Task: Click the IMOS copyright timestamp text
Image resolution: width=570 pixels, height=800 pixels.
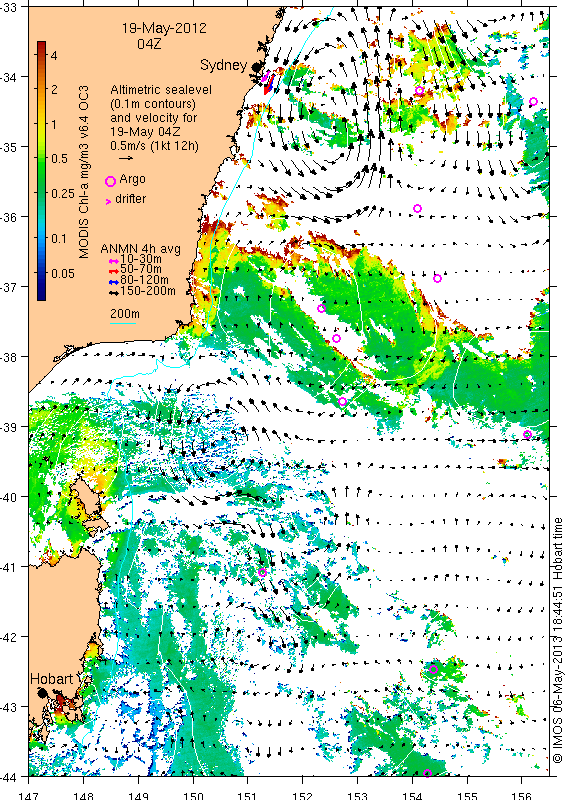Action: (558, 640)
